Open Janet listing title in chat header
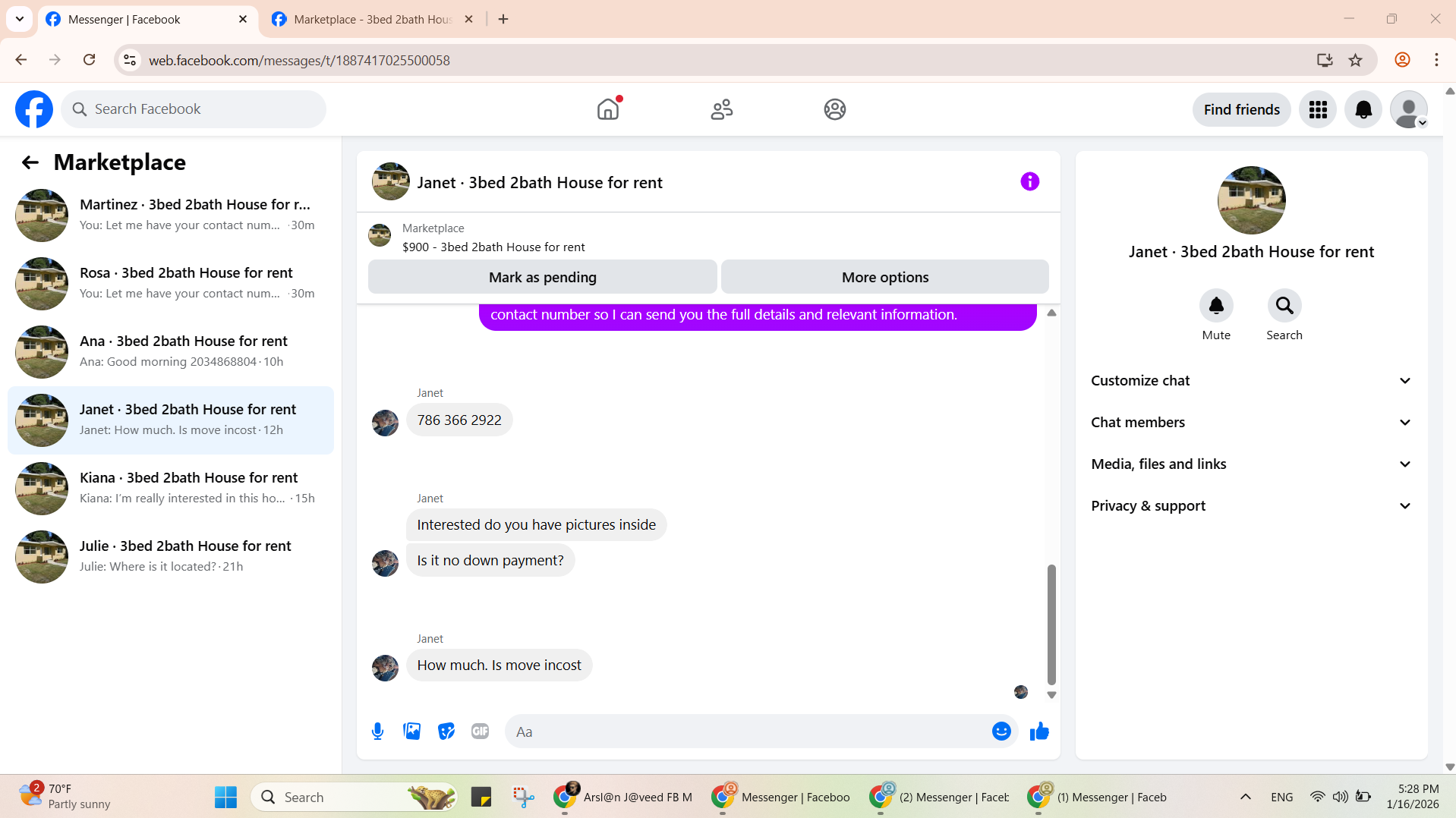Viewport: 1456px width, 818px height. (x=539, y=183)
